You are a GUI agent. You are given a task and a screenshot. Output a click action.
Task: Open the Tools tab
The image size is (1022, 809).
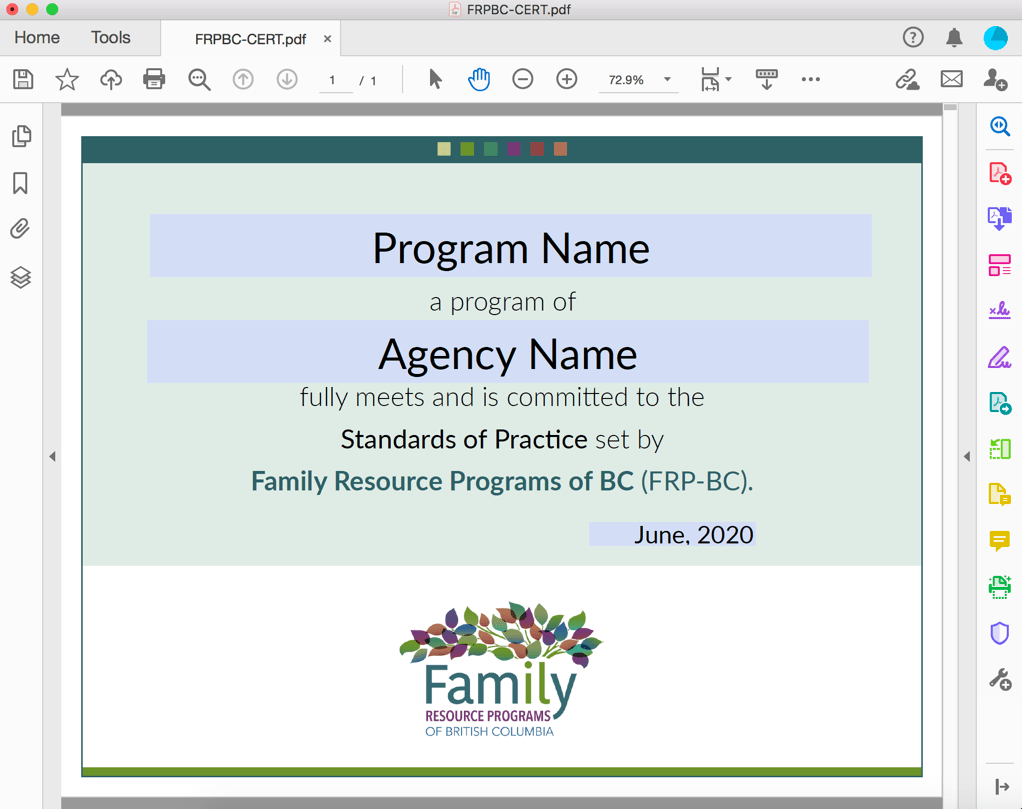tap(110, 38)
